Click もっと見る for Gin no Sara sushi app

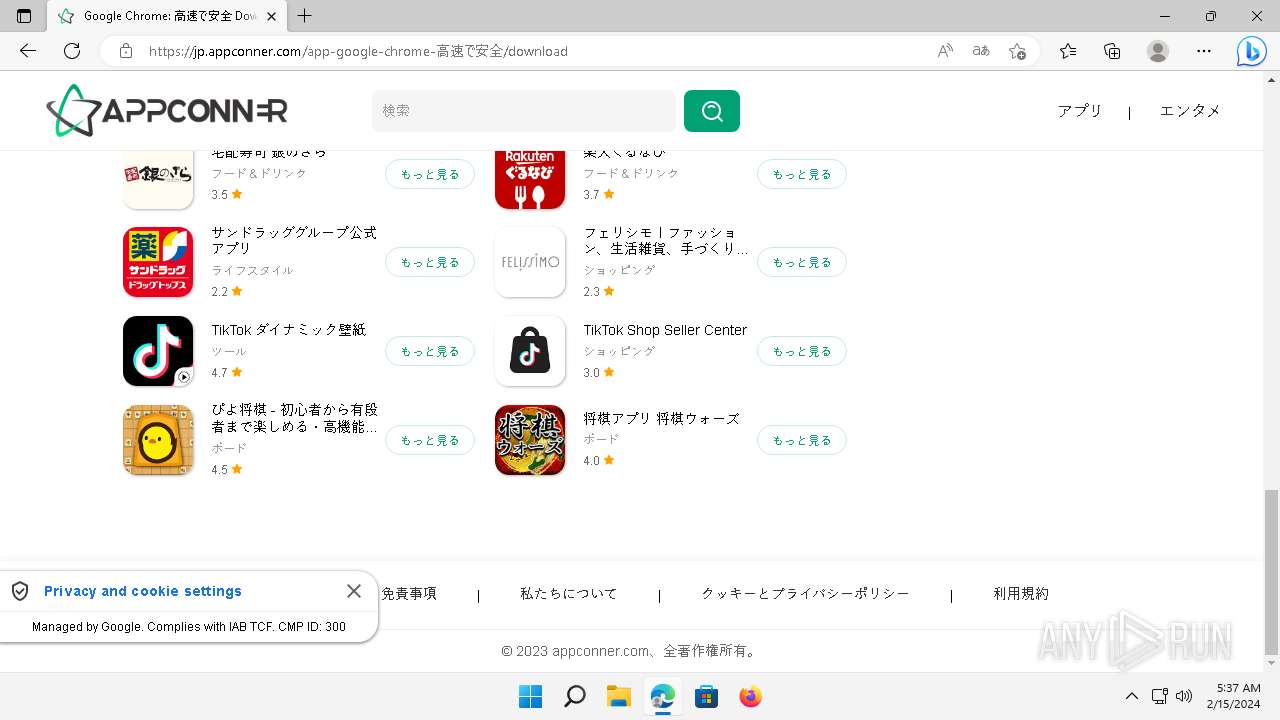pos(430,174)
